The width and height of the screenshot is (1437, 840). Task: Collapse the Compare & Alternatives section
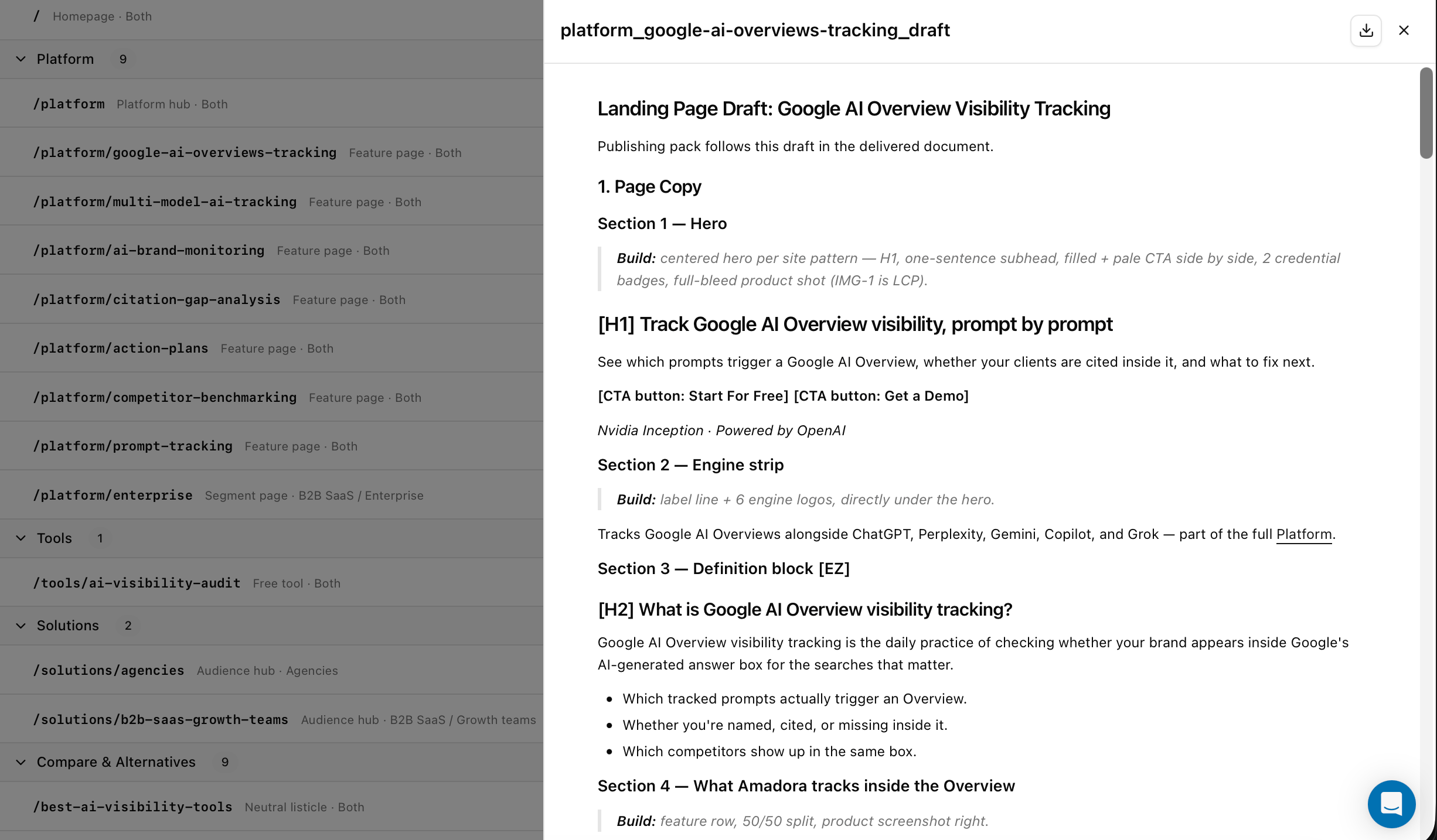(21, 762)
